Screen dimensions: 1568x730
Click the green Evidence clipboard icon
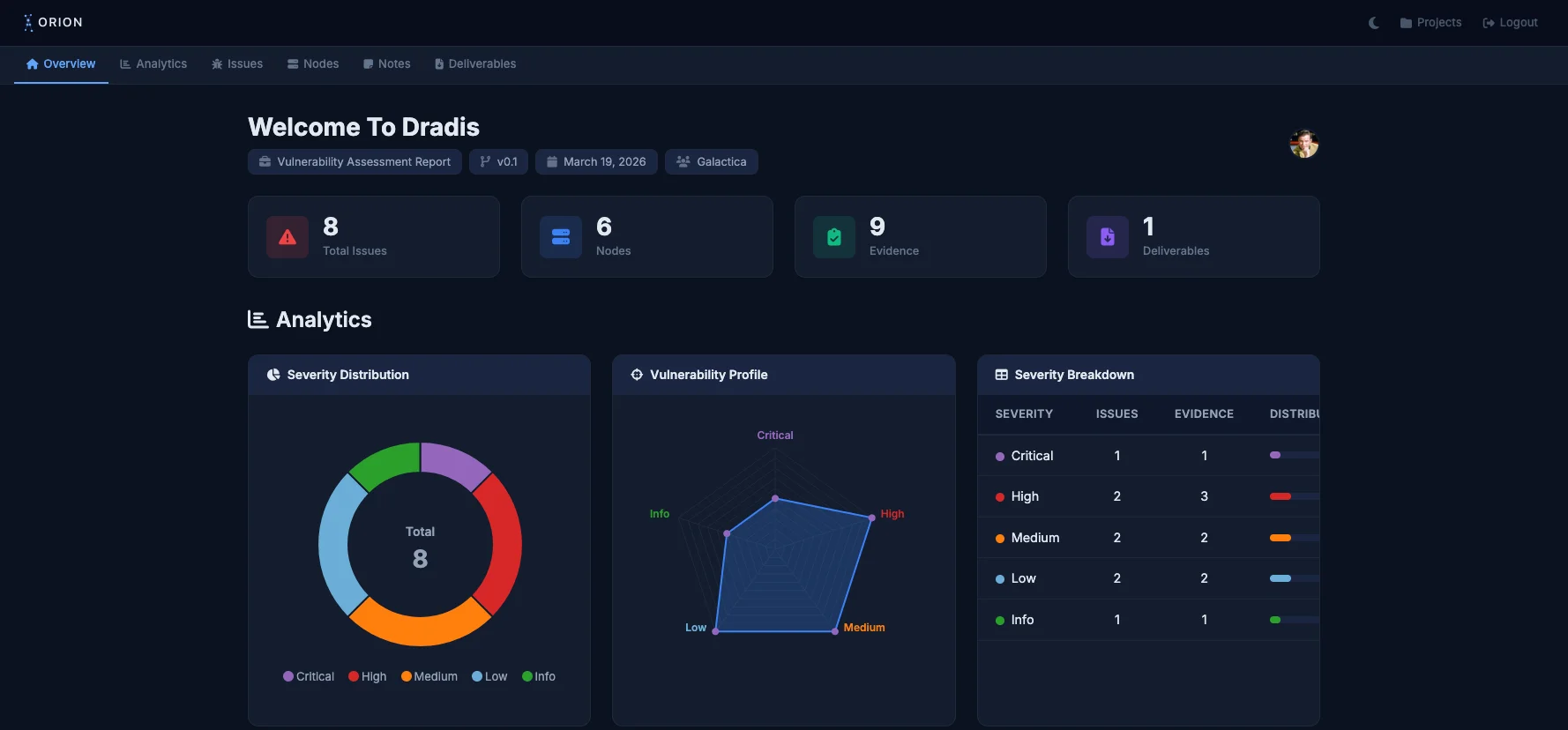click(834, 237)
